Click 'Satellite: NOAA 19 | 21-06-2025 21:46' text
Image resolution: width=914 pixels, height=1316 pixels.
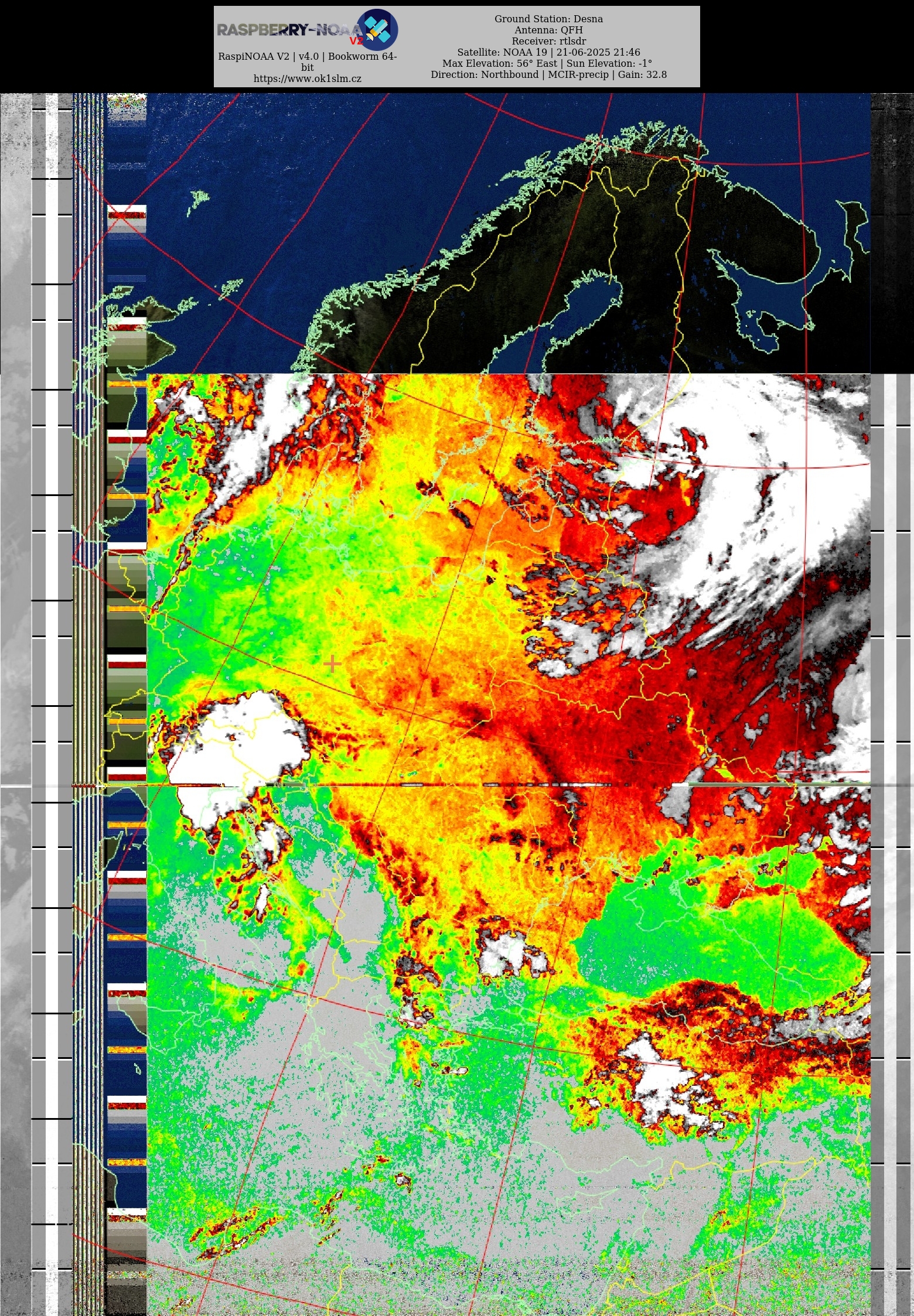pyautogui.click(x=548, y=52)
